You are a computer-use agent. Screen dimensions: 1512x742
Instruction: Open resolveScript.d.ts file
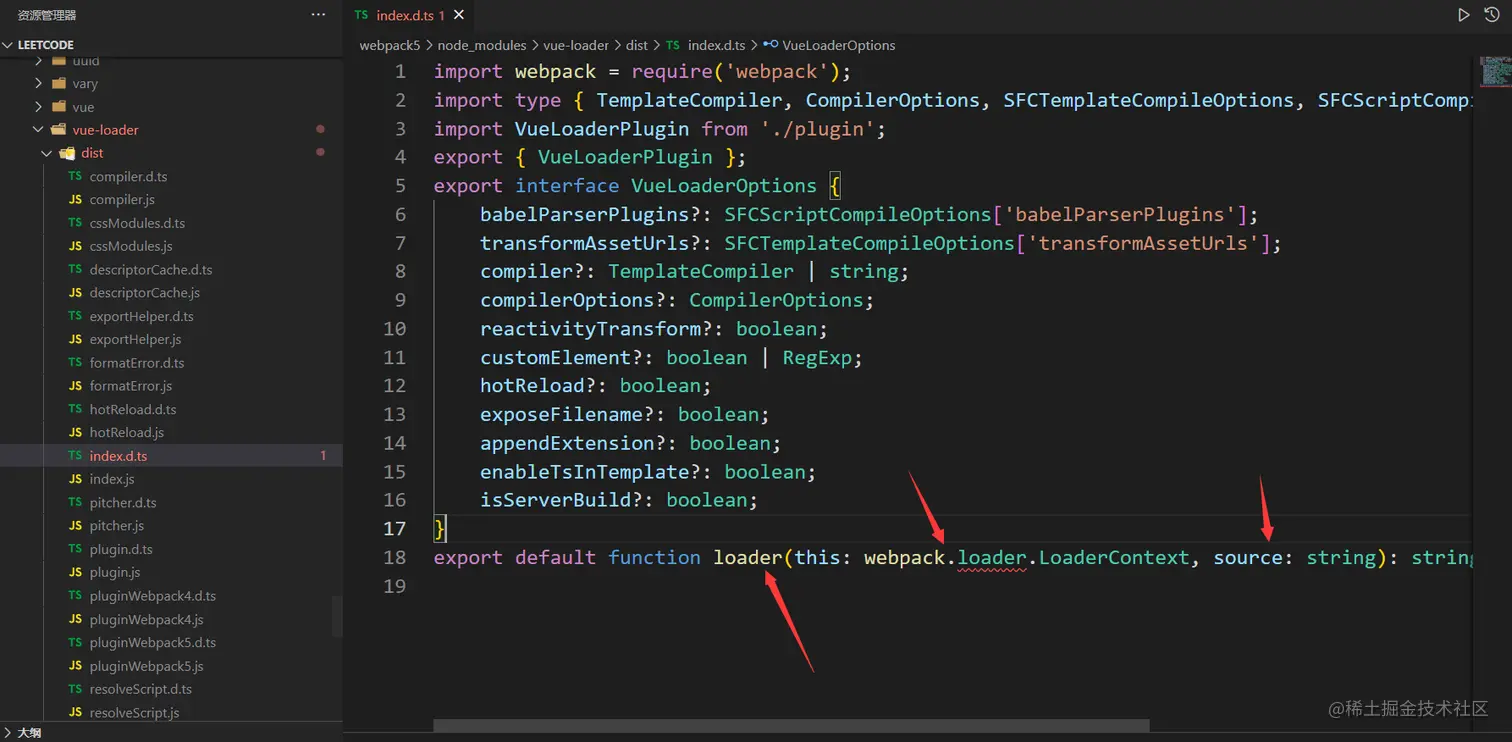coord(141,688)
